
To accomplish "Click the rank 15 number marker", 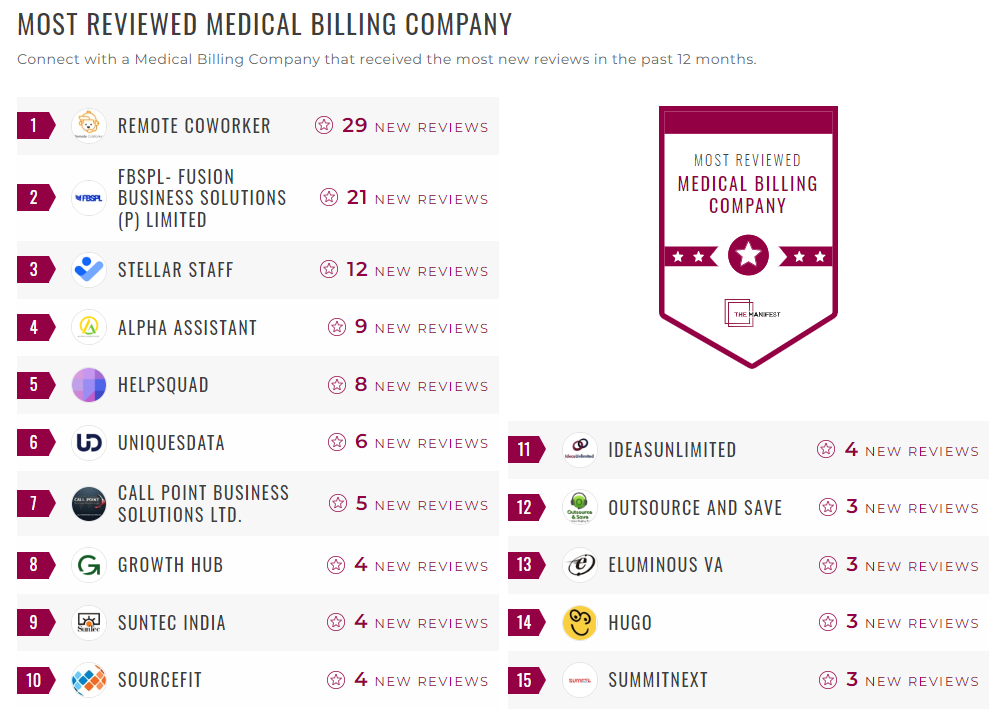I will (524, 680).
